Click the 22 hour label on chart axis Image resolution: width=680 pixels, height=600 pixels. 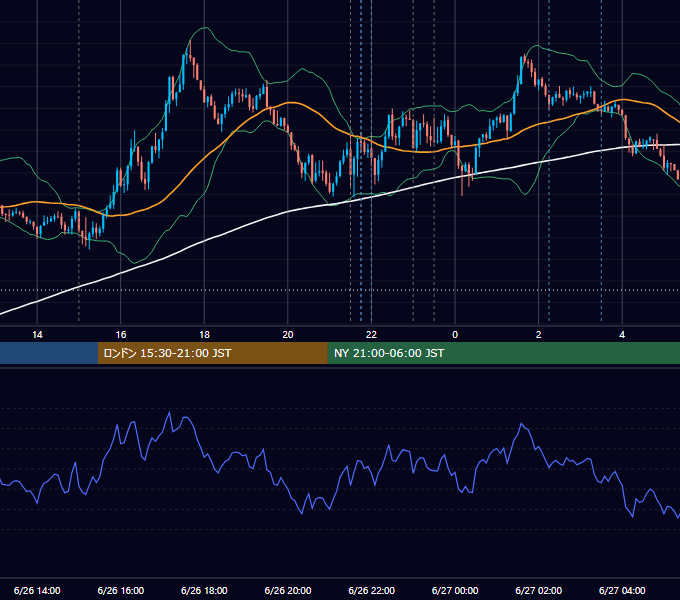[x=371, y=335]
